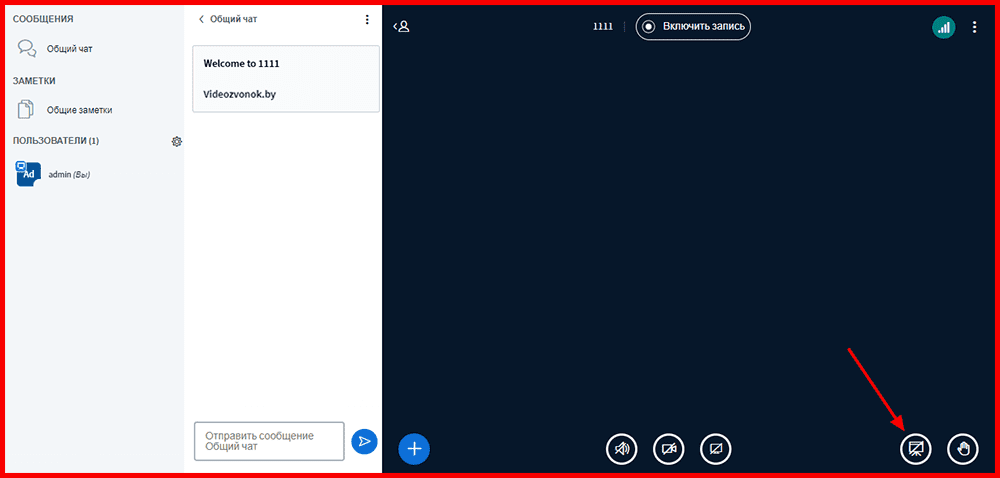This screenshot has width=1000, height=478.
Task: Open the green connection status indicator
Action: tap(943, 27)
